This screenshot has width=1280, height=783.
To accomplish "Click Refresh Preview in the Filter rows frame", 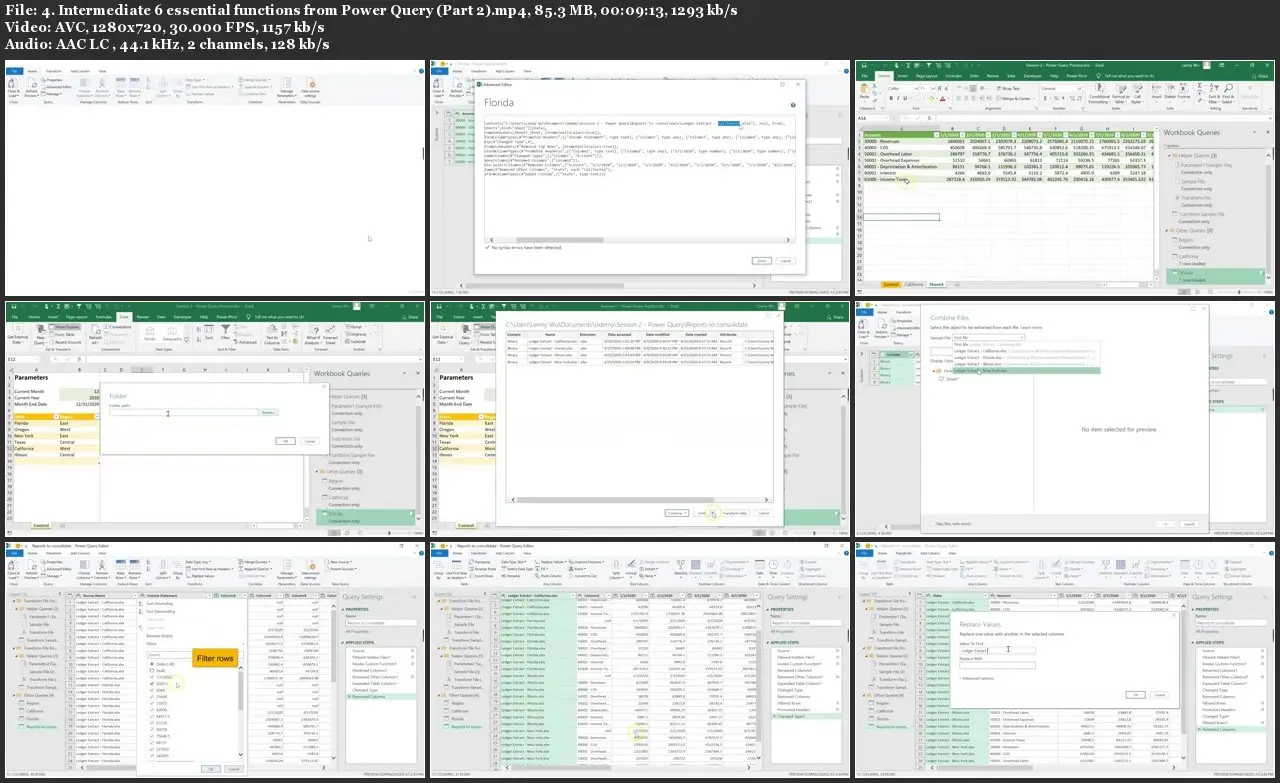I will 32,572.
